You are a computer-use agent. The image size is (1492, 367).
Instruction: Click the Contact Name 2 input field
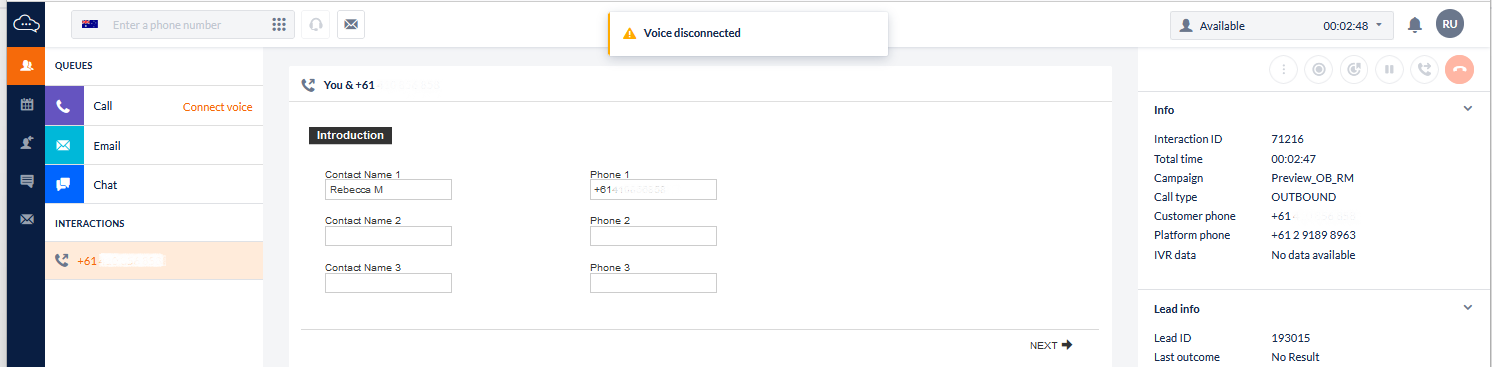coord(388,236)
